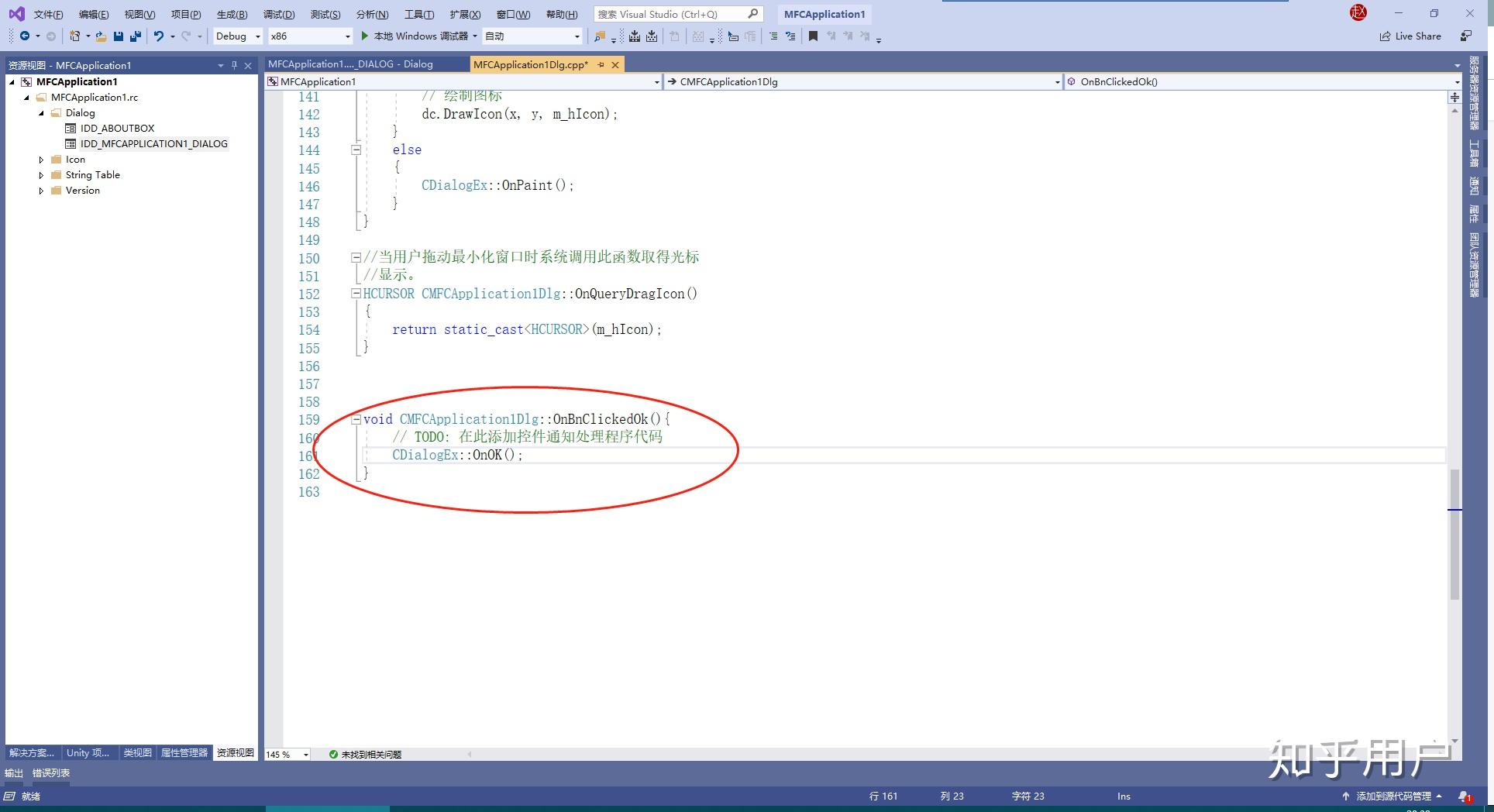Screen dimensions: 1494x812
Task: Click the red user account avatar
Action: click(x=1358, y=12)
